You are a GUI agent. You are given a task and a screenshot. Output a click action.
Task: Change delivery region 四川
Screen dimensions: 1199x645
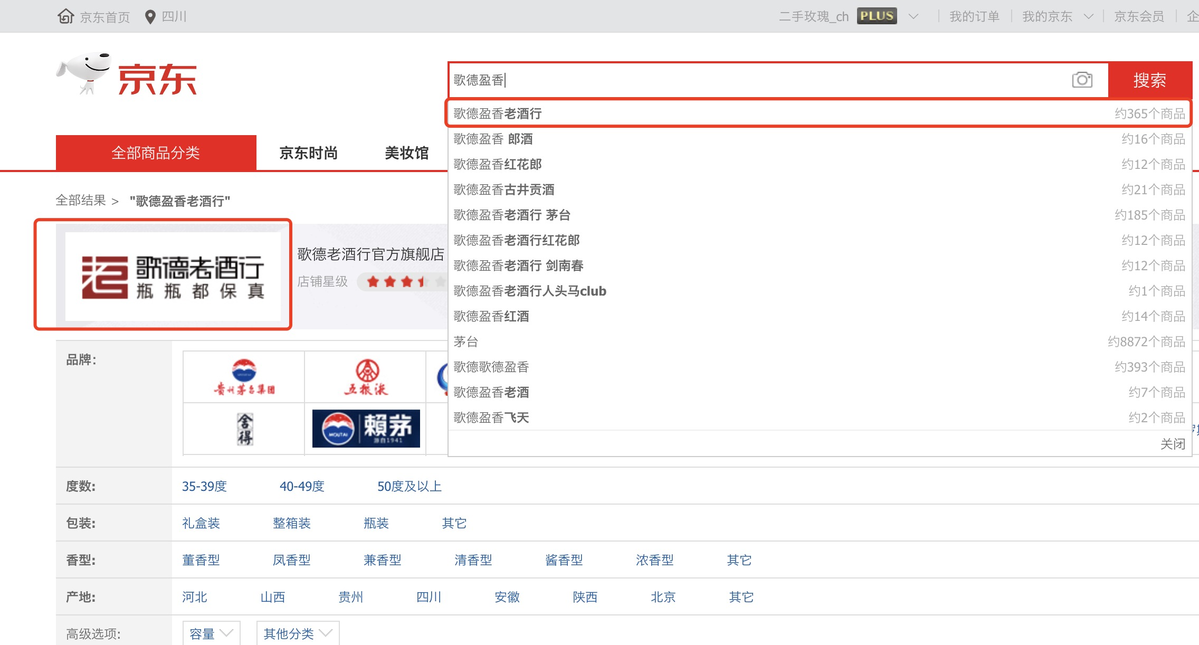click(x=174, y=16)
